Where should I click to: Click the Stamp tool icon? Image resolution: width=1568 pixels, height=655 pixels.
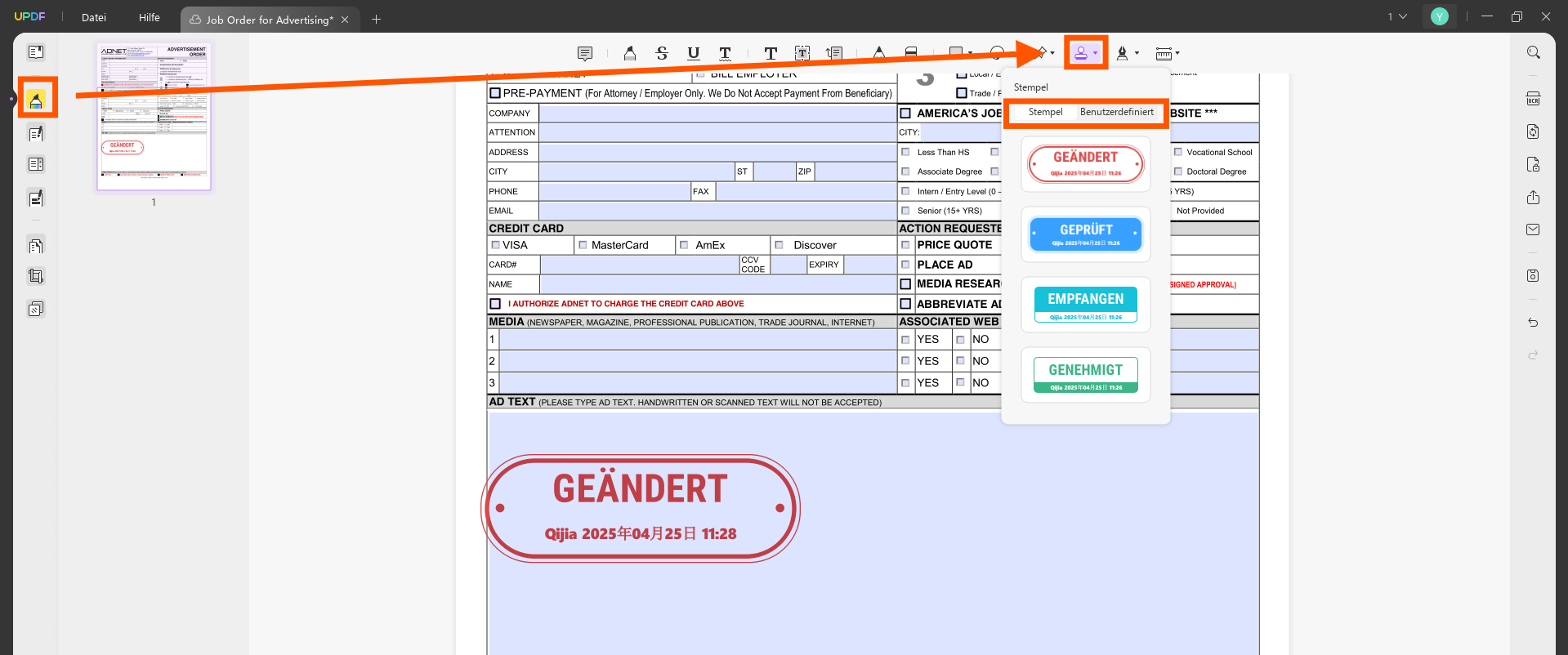(1081, 53)
